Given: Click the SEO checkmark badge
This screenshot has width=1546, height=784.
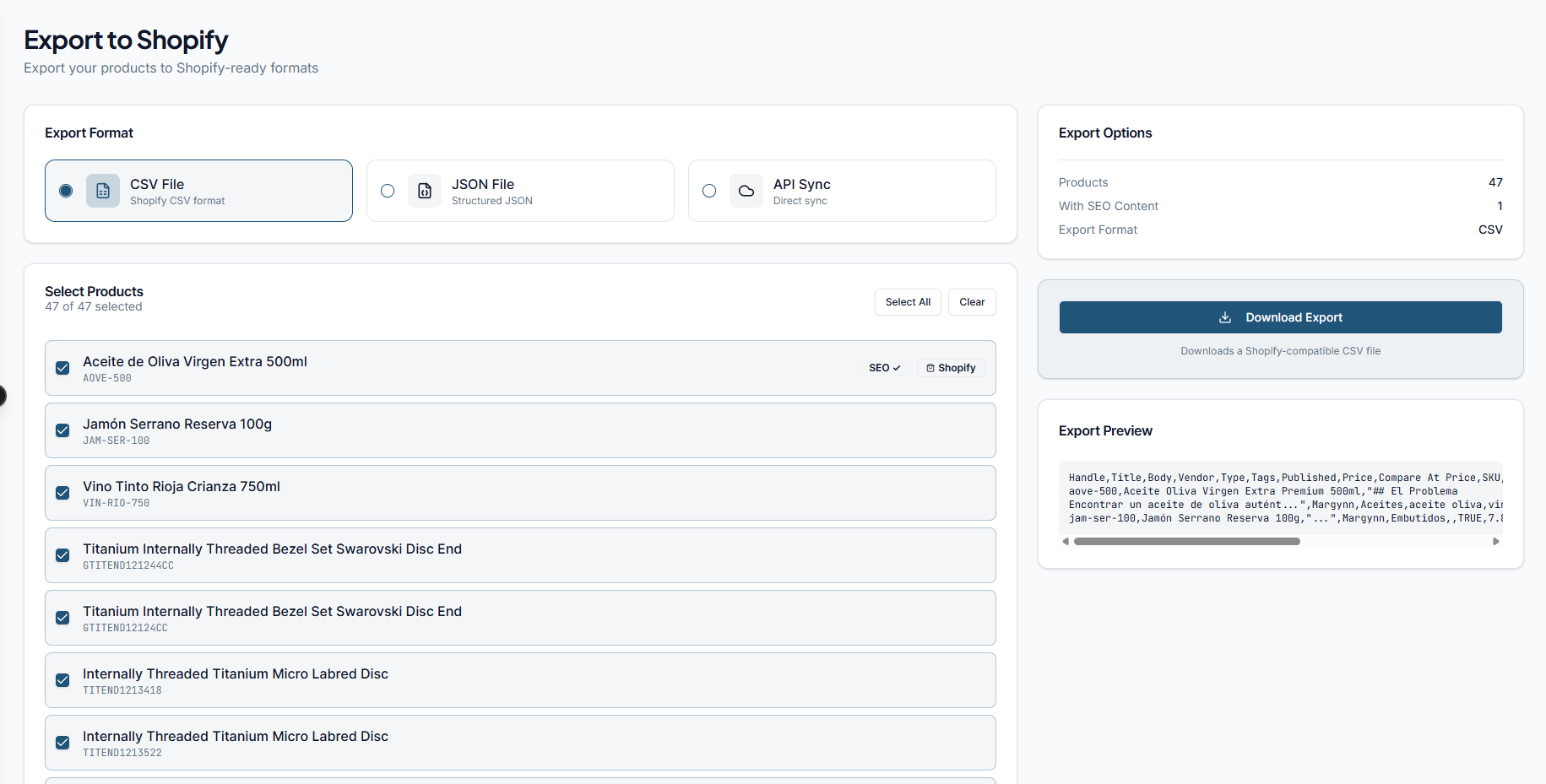Looking at the screenshot, I should pos(883,368).
